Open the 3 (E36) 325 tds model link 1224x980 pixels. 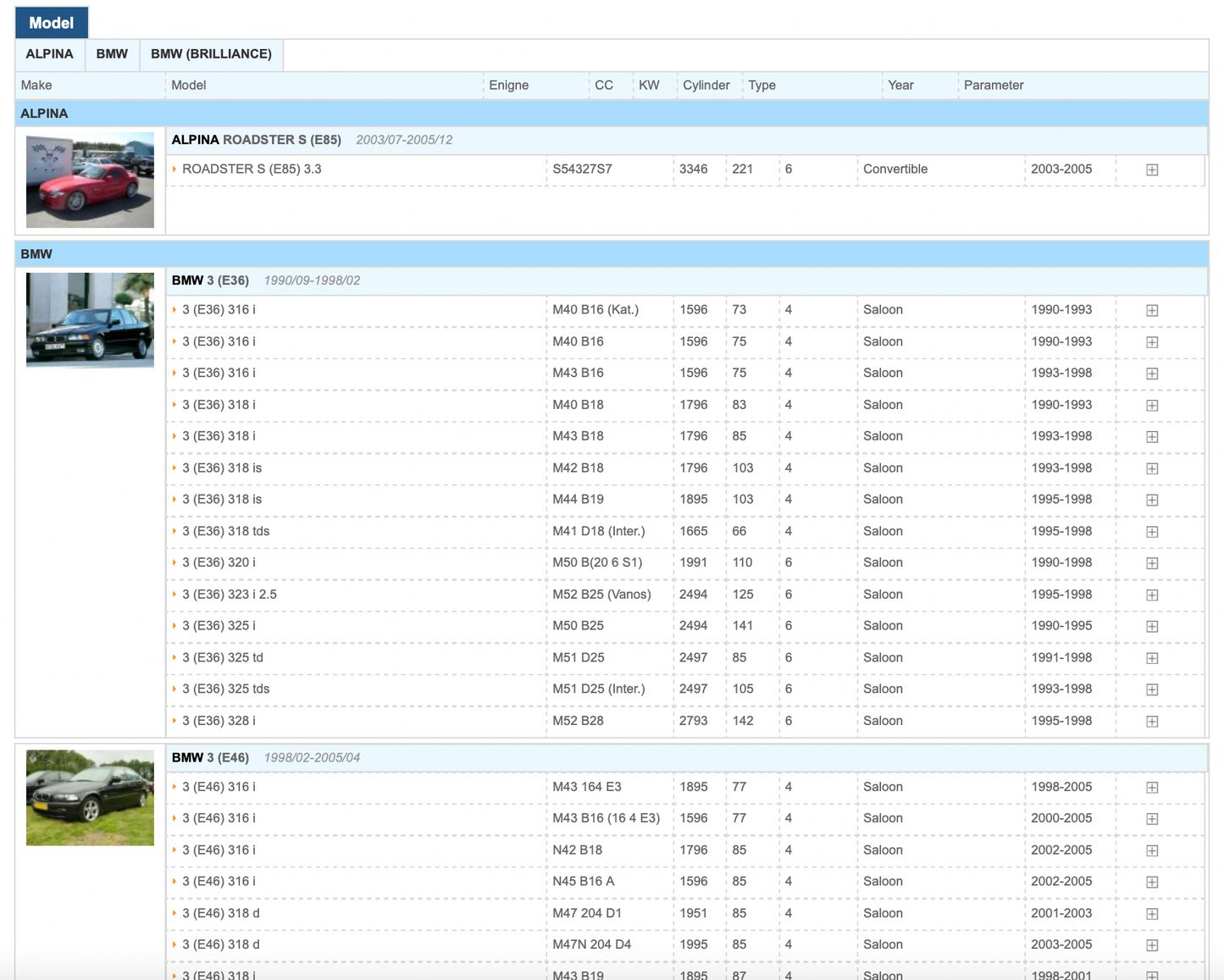(x=225, y=689)
